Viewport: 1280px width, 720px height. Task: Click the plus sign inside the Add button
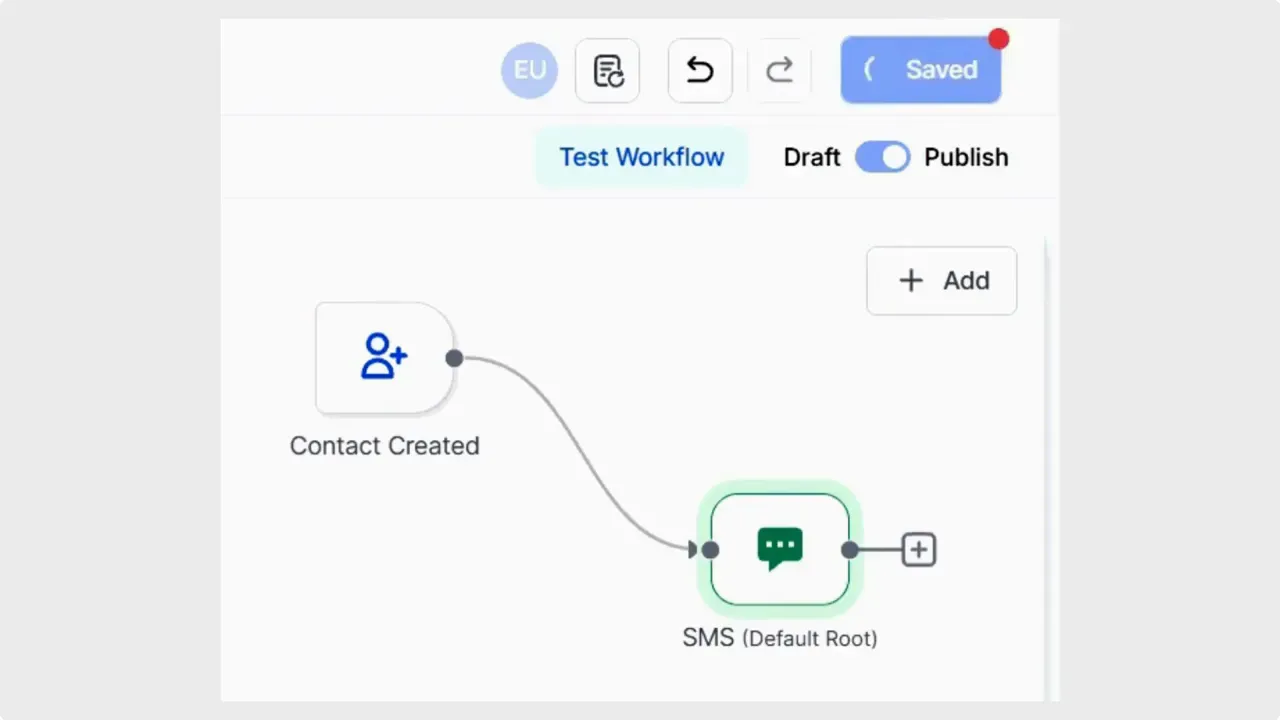coord(911,281)
